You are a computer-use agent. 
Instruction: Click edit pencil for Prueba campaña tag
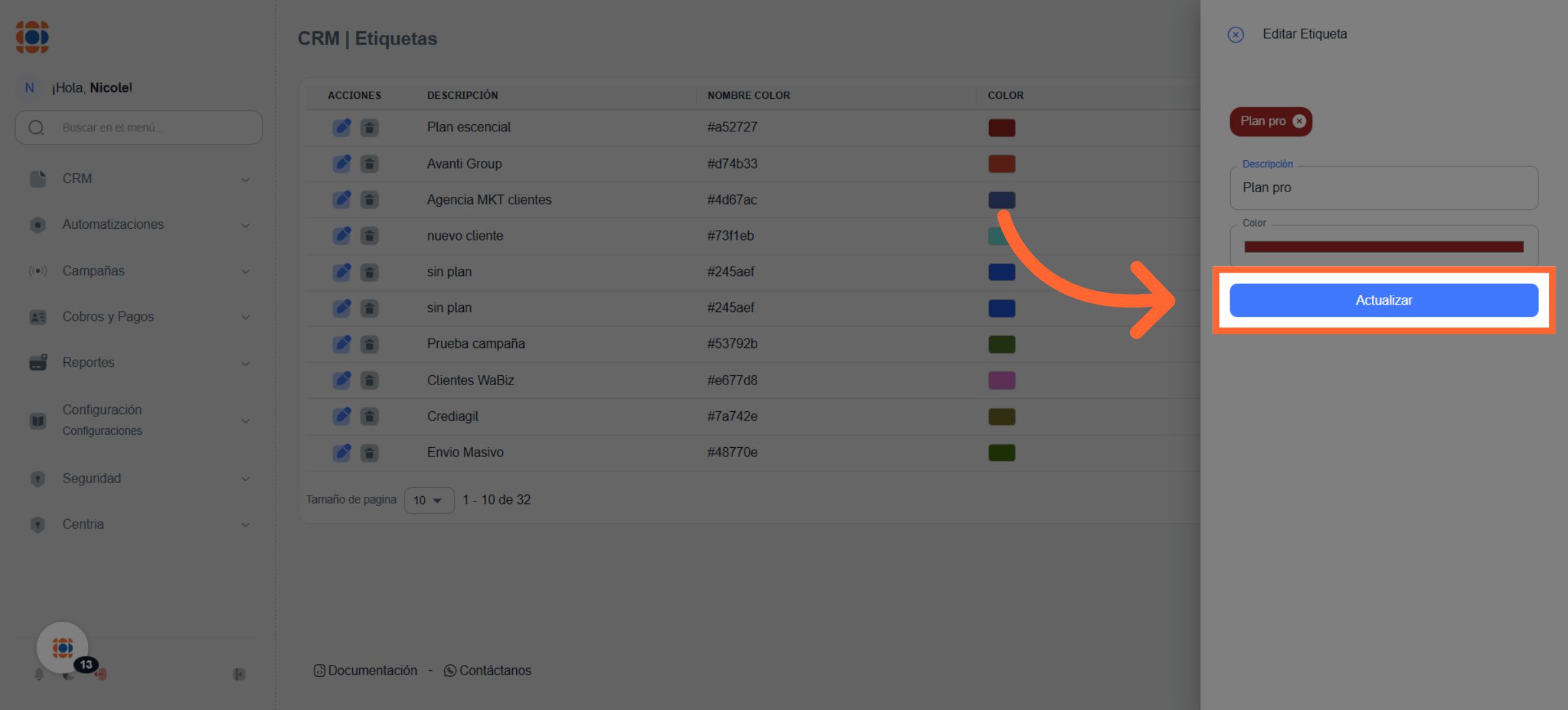(341, 344)
